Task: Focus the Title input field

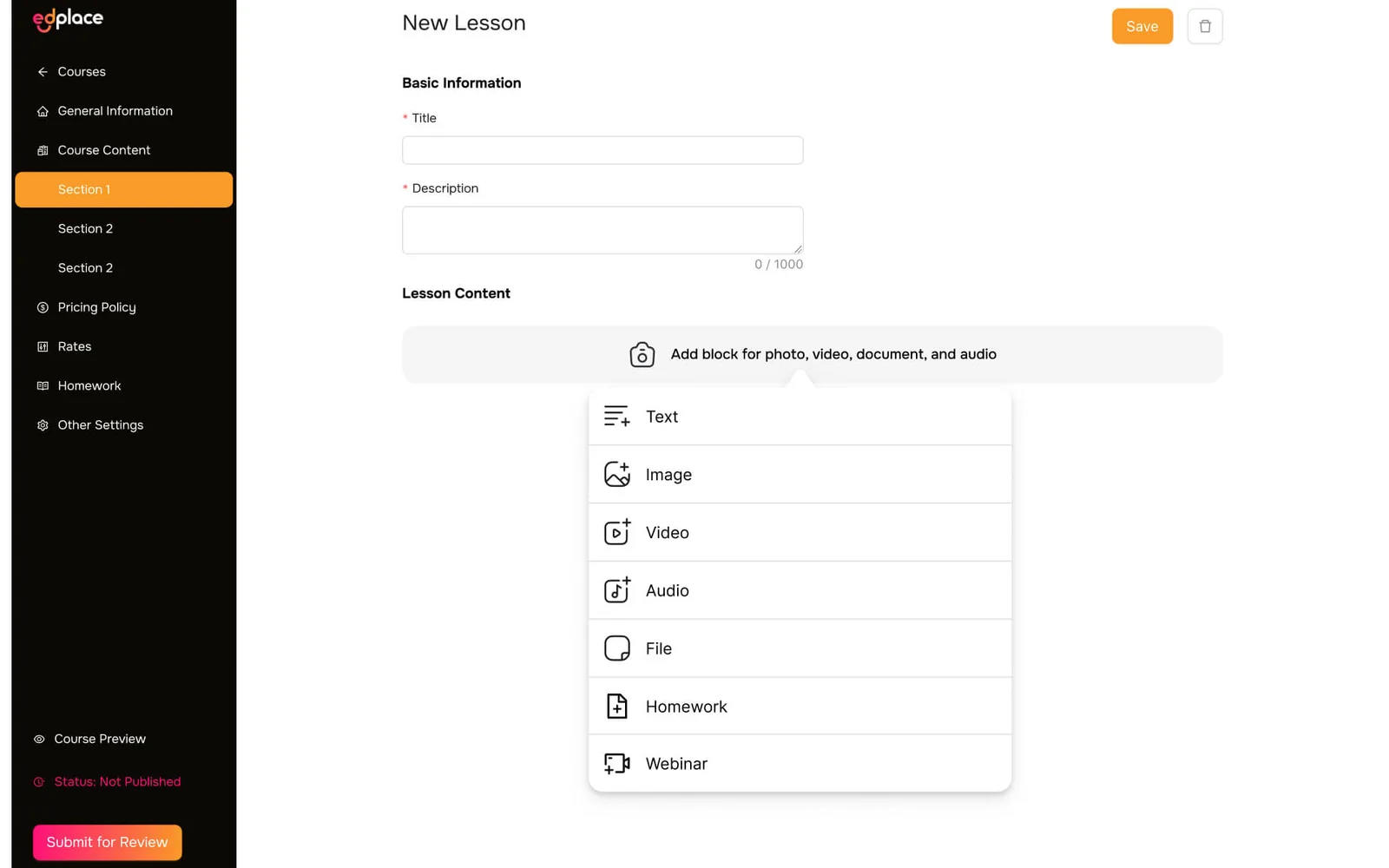Action: click(602, 150)
